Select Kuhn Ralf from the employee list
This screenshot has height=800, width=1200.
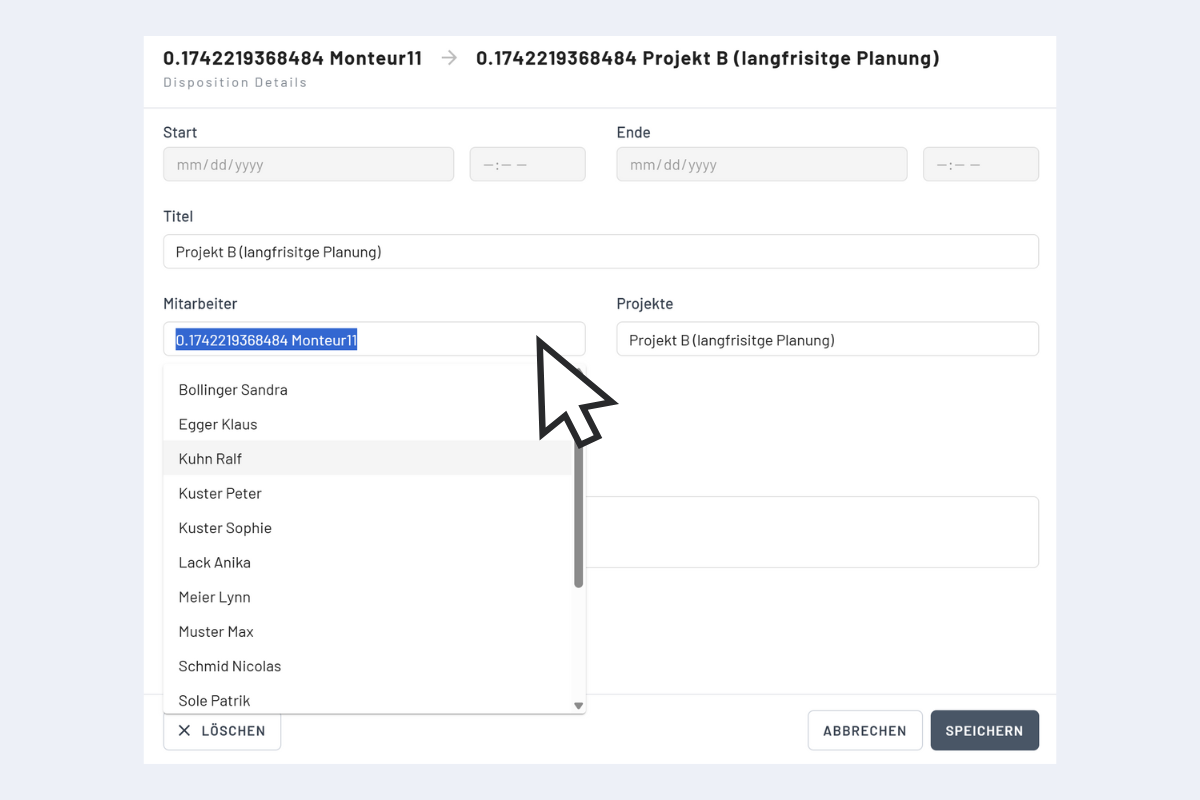point(210,458)
